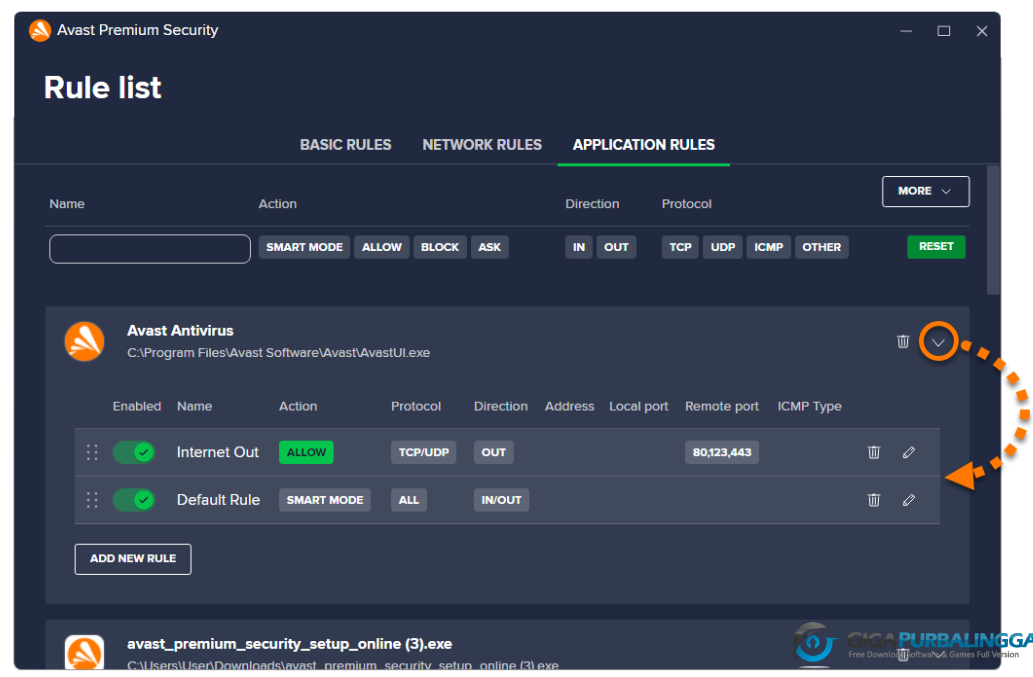Switch to the BASIC RULES tab
1033x677 pixels.
345,145
